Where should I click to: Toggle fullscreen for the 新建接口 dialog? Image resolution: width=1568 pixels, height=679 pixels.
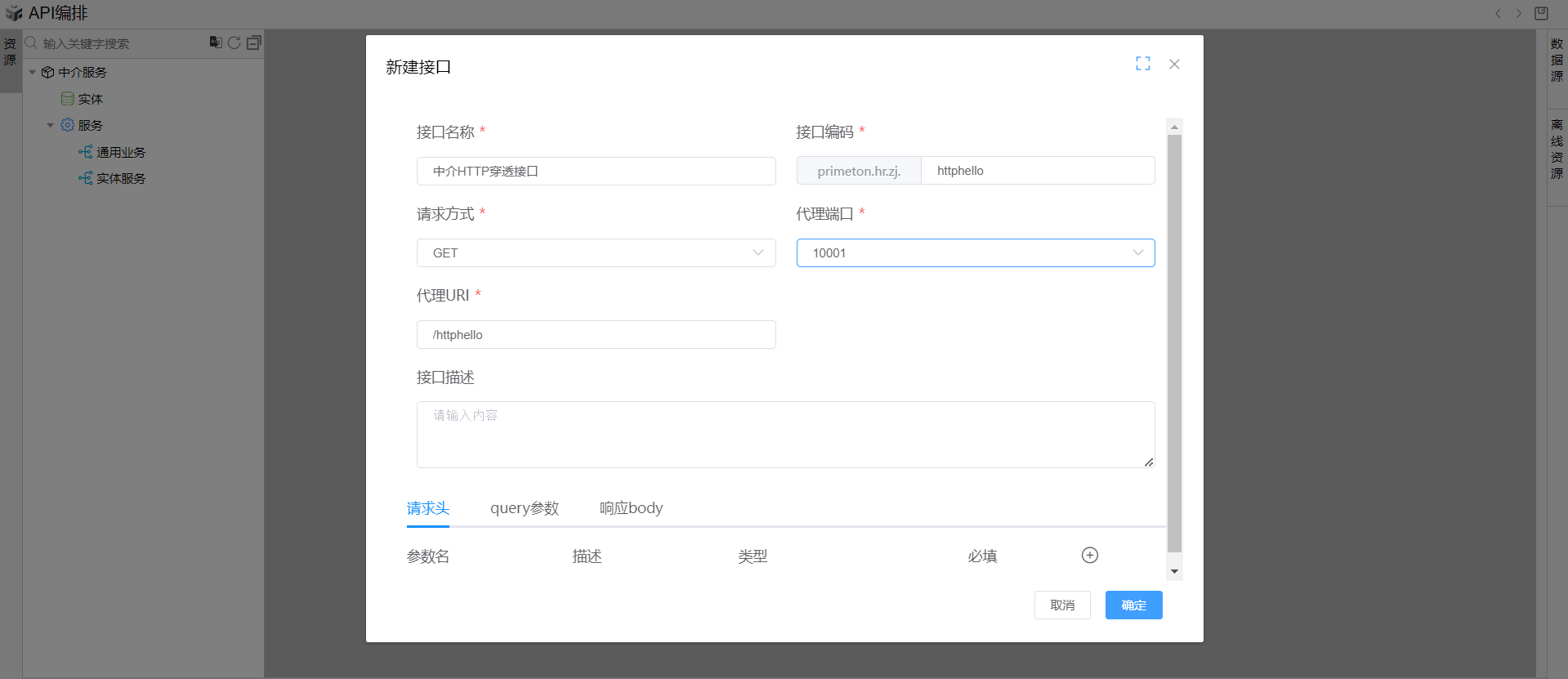[x=1142, y=64]
